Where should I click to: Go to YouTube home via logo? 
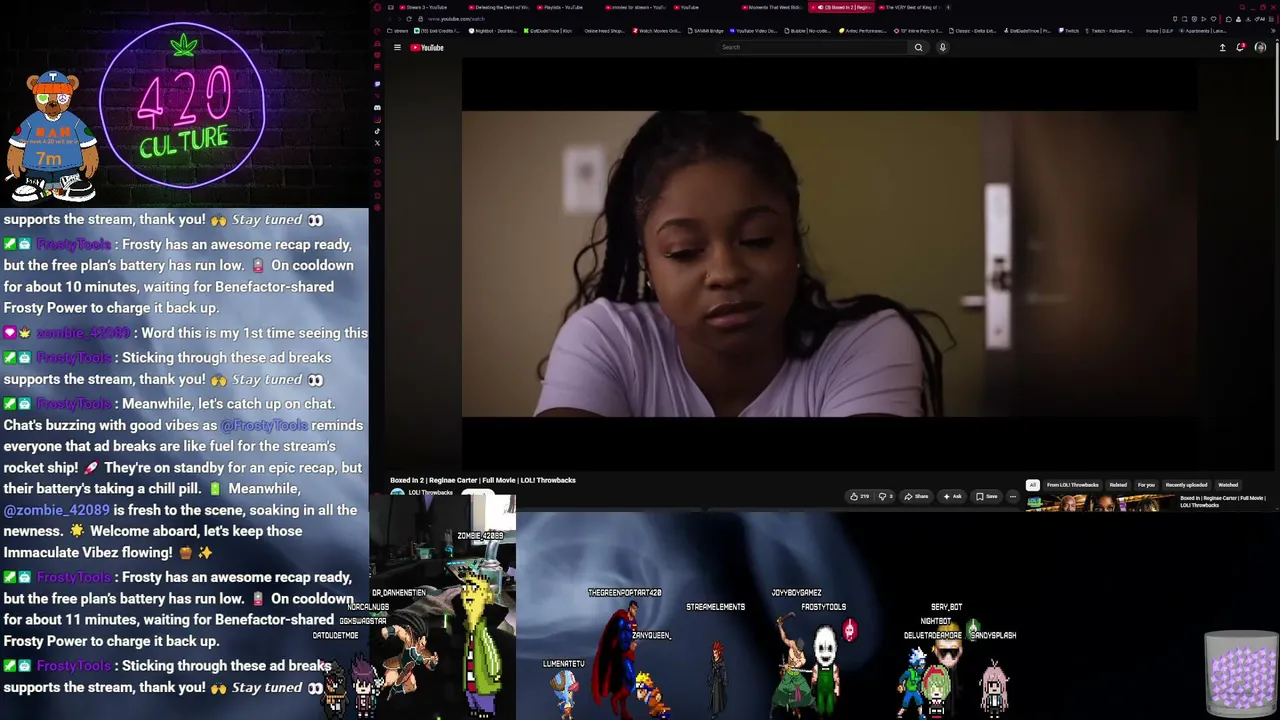pyautogui.click(x=427, y=47)
